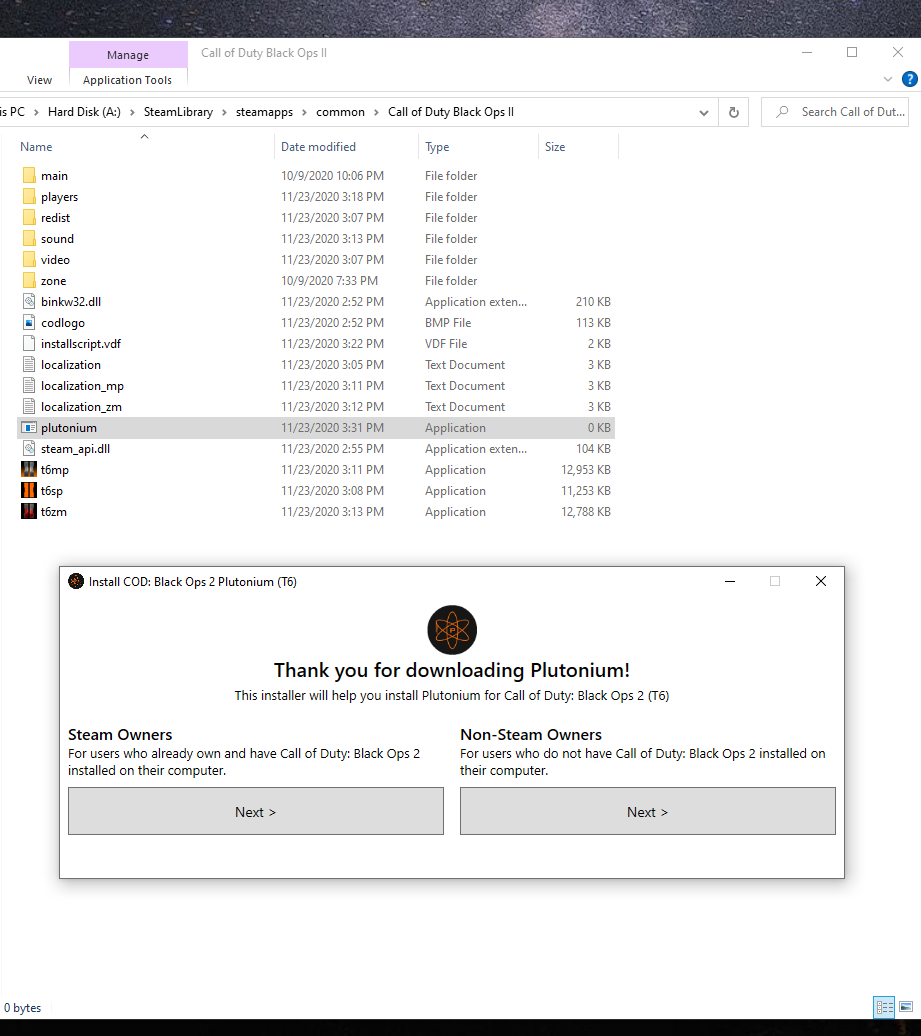921x1036 pixels.
Task: Open the Application Tools tab
Action: [x=128, y=80]
